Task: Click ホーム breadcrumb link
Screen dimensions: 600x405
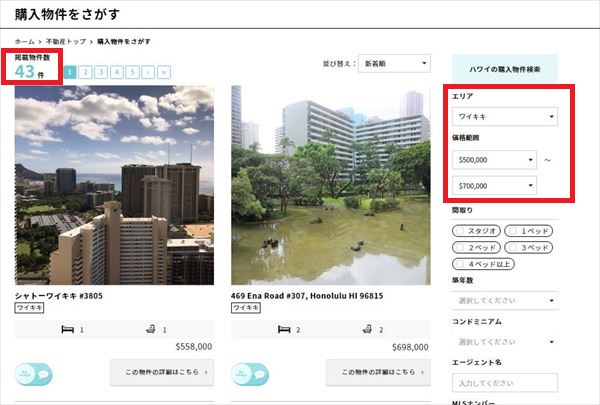Action: tap(24, 41)
